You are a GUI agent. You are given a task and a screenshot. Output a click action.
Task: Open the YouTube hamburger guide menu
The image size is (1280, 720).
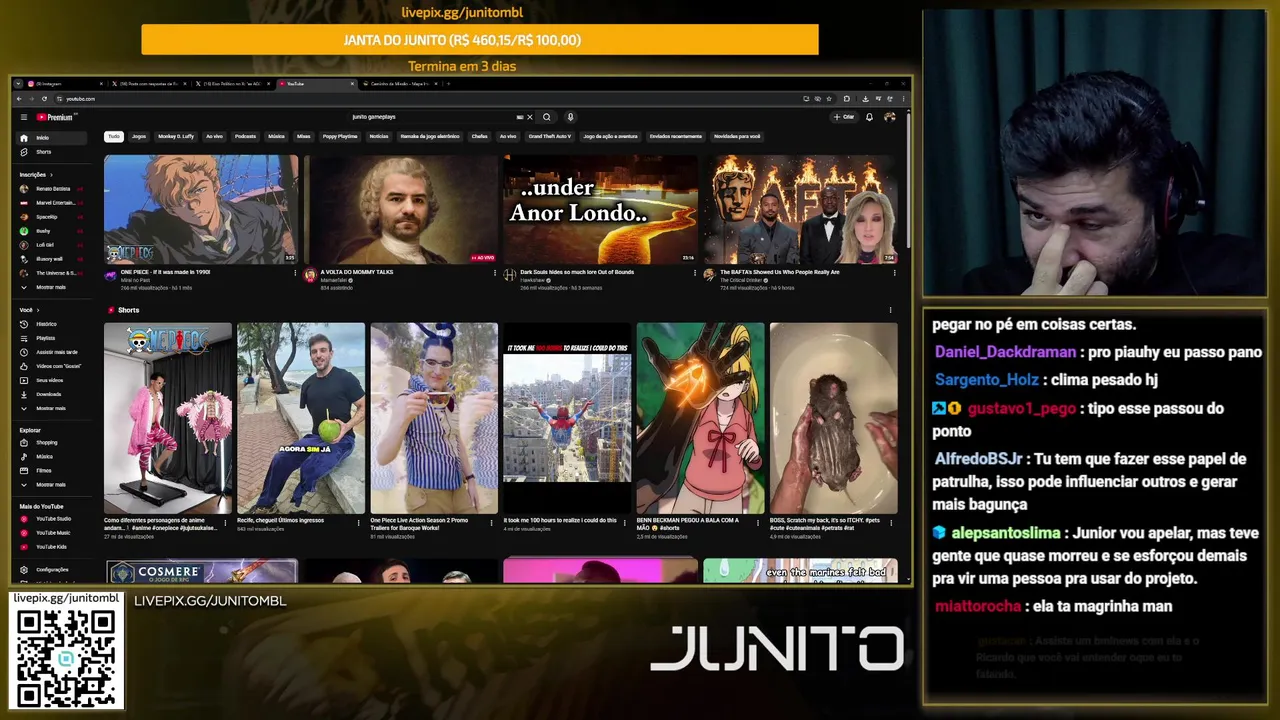point(24,117)
